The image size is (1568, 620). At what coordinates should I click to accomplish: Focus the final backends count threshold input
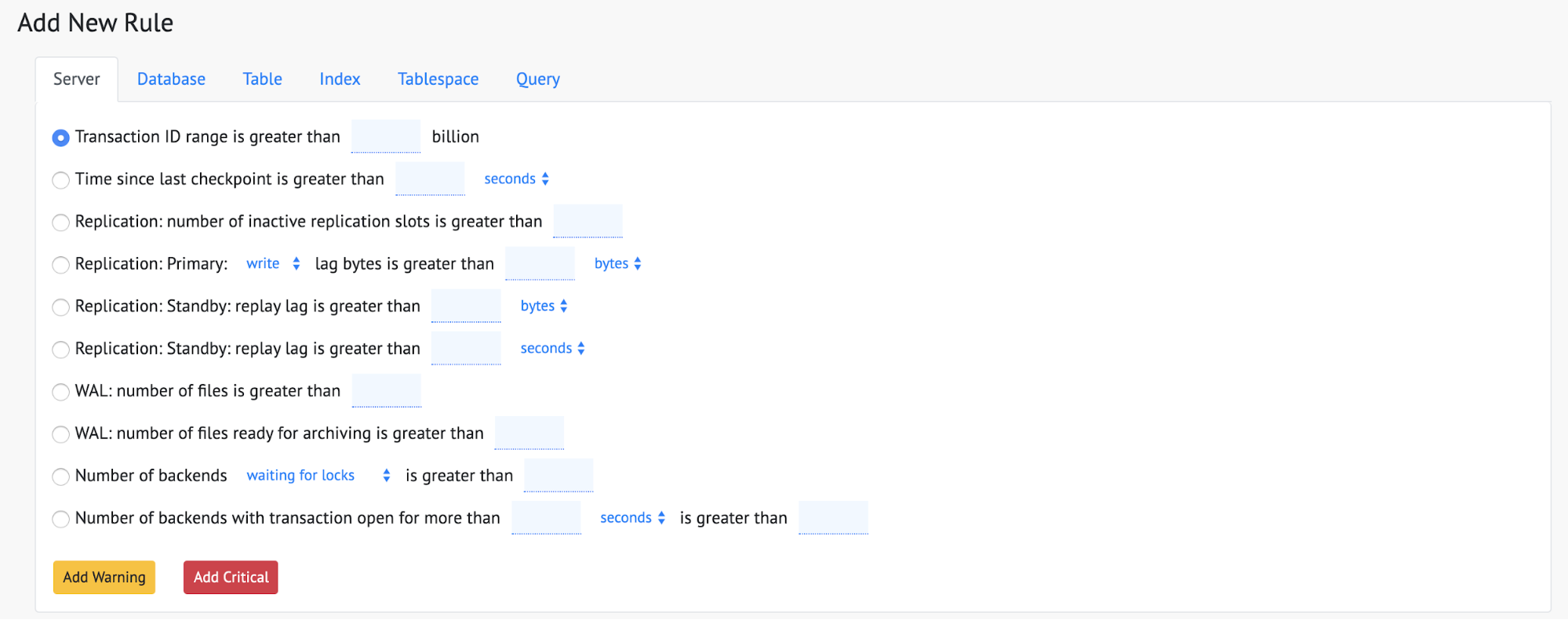pos(833,517)
